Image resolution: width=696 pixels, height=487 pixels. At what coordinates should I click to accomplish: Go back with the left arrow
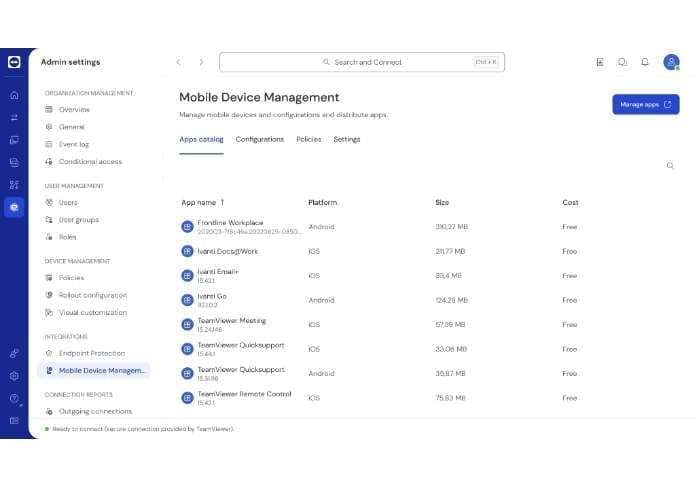(x=178, y=62)
